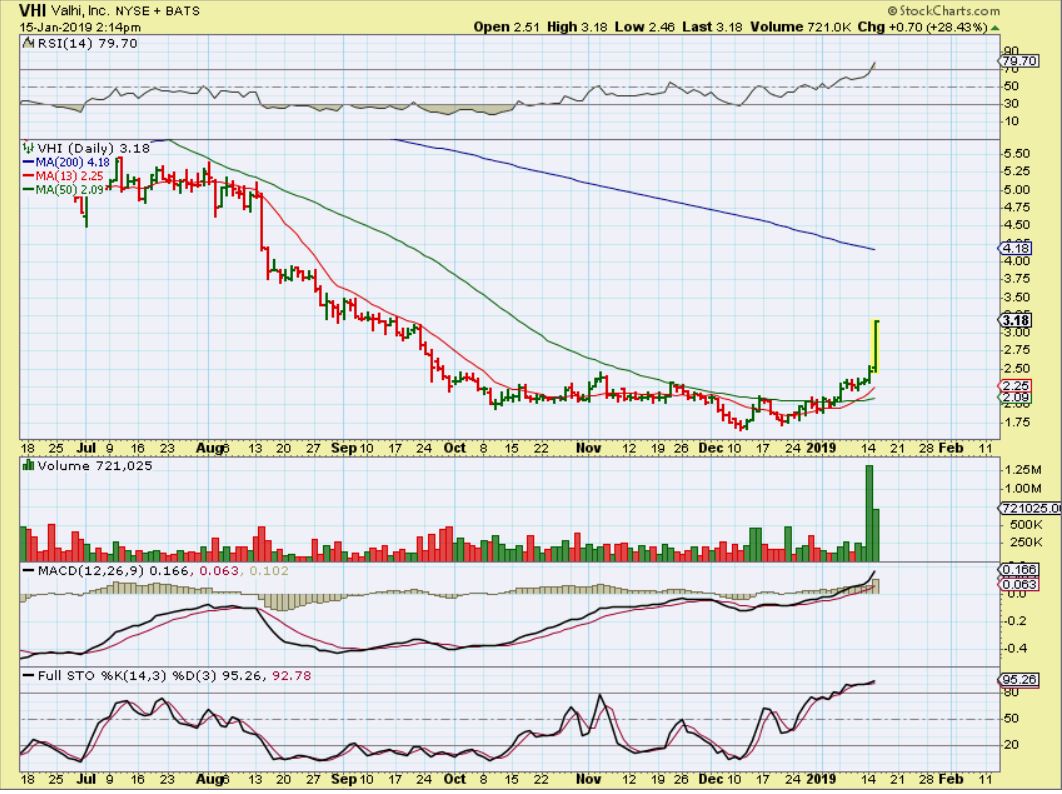Open the StockCharts.com copyright link

pos(943,11)
